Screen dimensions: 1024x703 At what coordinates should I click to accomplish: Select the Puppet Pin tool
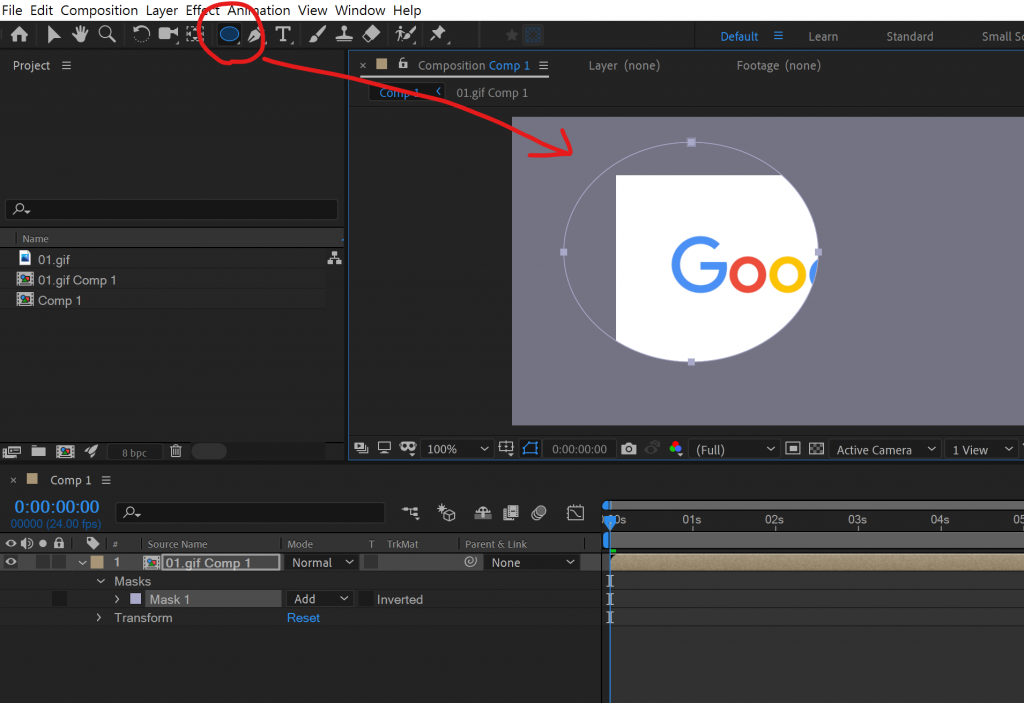[x=438, y=35]
